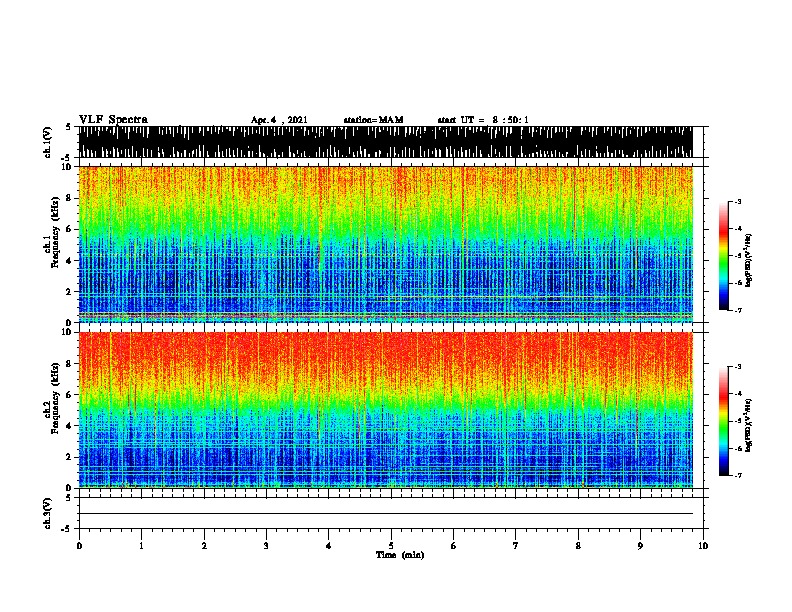Click time axis tick label '0'
The width and height of the screenshot is (792, 612).
[x=79, y=546]
